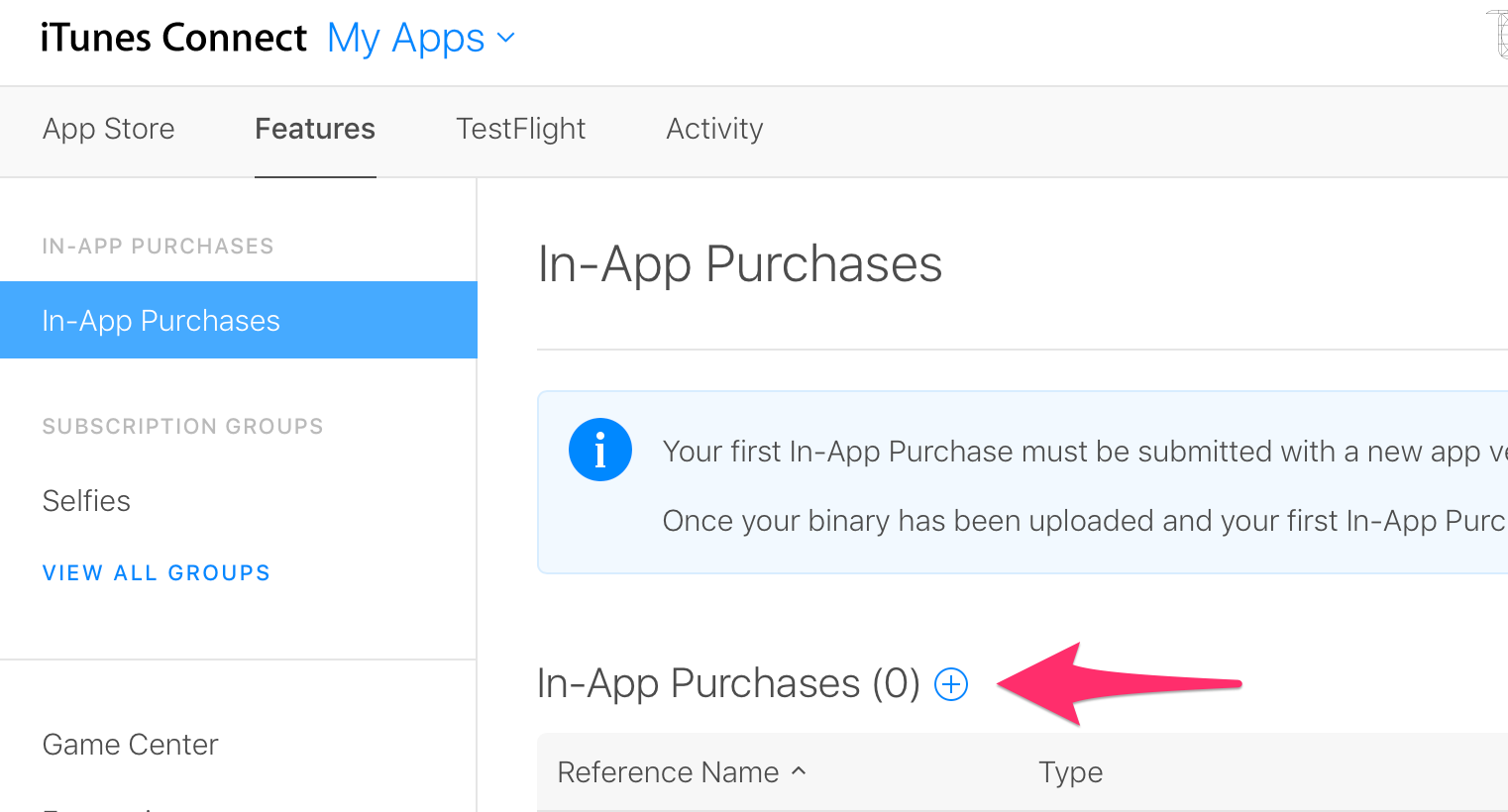Click the In-App Purchases (0) section title

728,683
